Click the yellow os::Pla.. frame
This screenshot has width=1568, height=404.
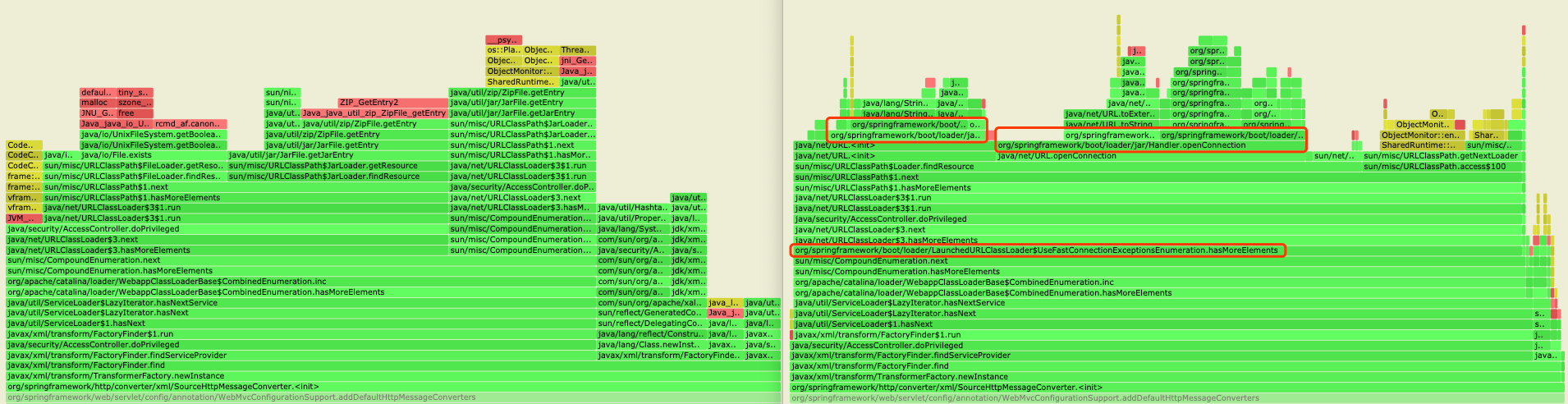click(x=503, y=50)
